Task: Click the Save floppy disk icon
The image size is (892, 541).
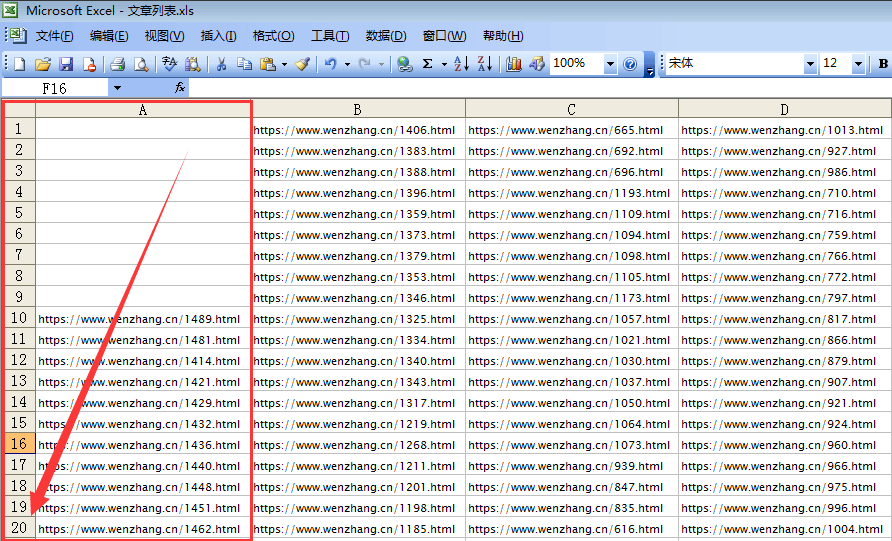Action: pos(66,64)
